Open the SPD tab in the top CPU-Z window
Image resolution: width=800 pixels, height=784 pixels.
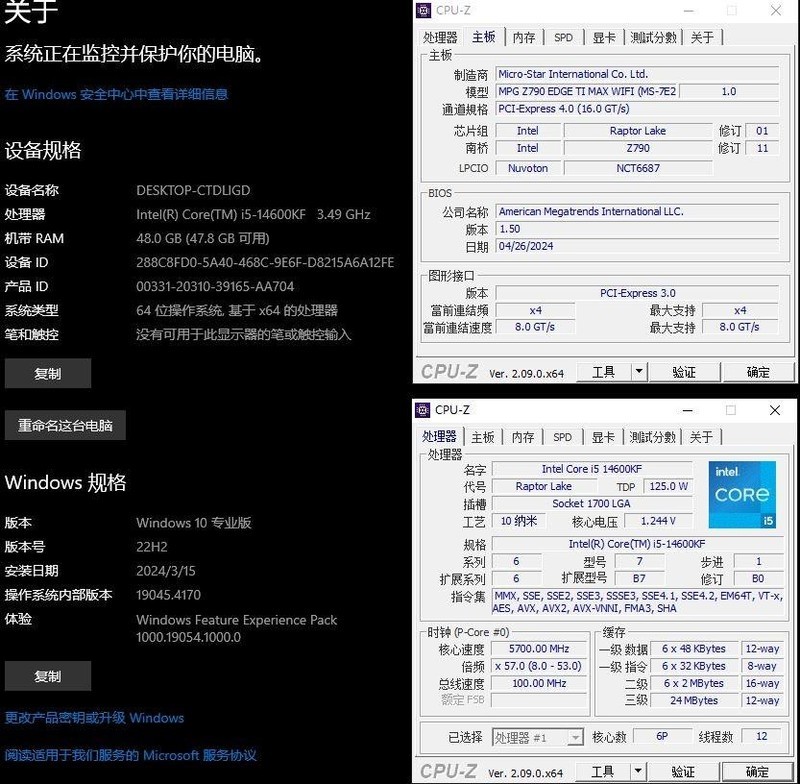pyautogui.click(x=563, y=37)
